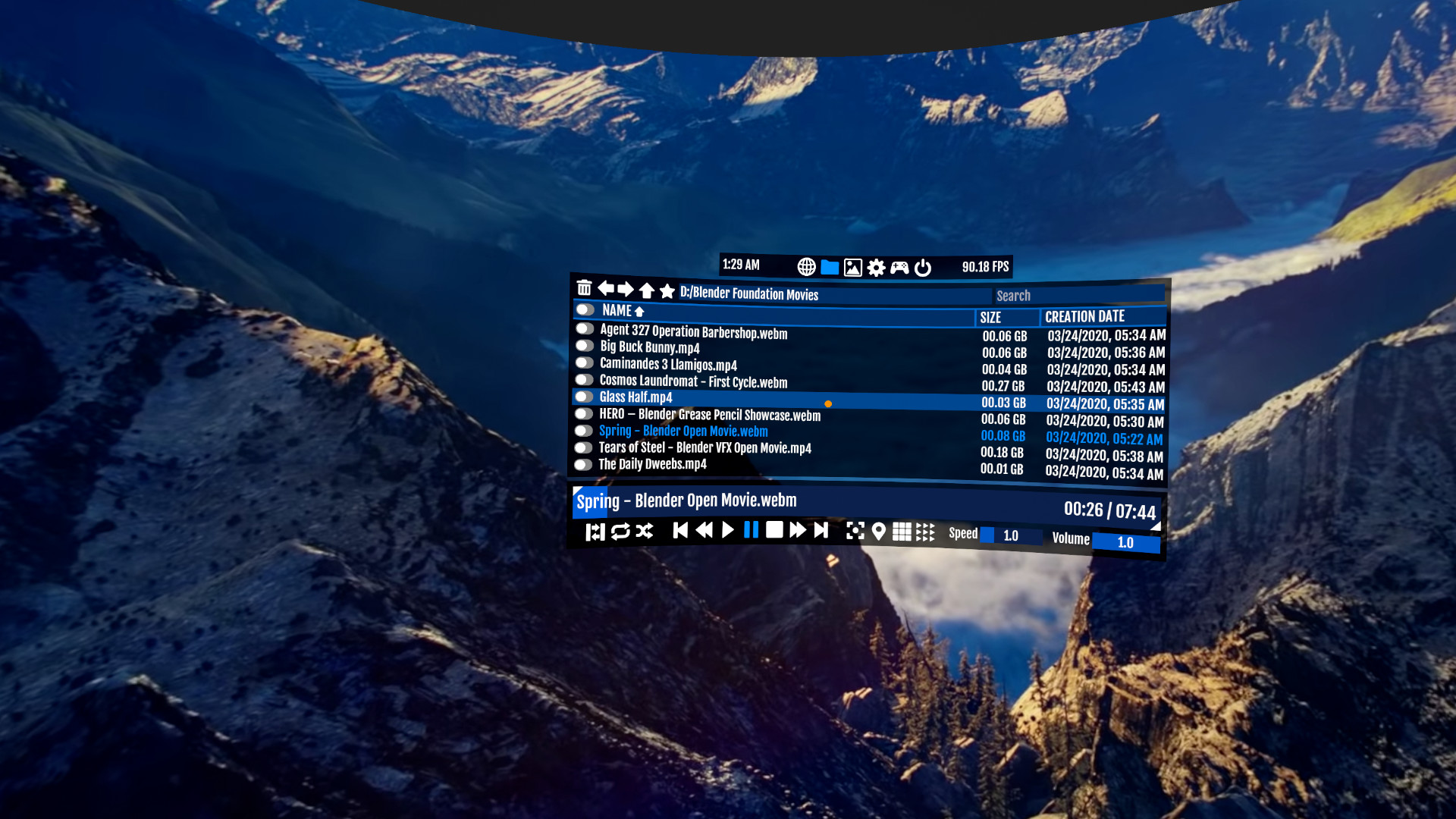The width and height of the screenshot is (1456, 819).
Task: Toggle shuffle playback icon
Action: (645, 531)
